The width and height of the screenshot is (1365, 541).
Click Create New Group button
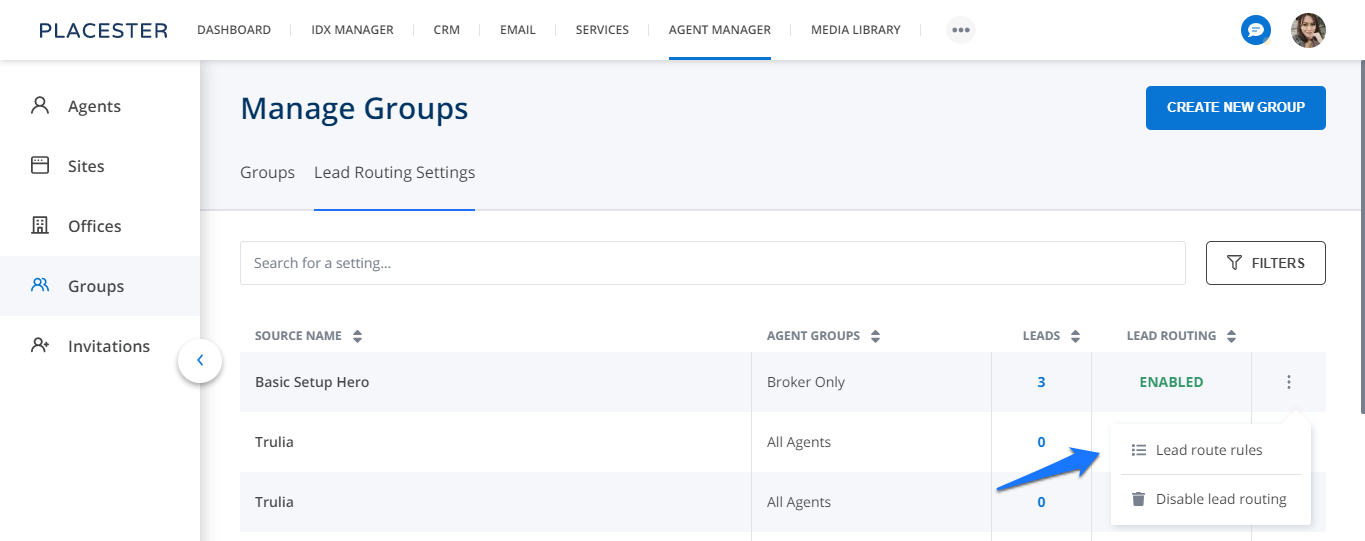[x=1235, y=108]
